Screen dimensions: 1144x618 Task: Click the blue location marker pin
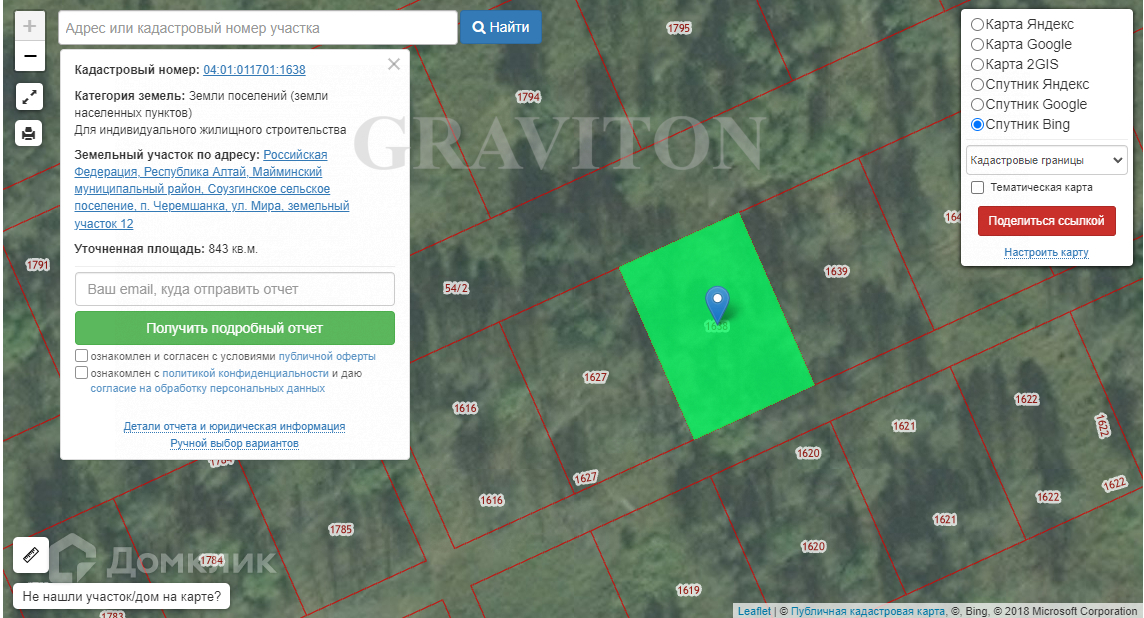tap(717, 304)
